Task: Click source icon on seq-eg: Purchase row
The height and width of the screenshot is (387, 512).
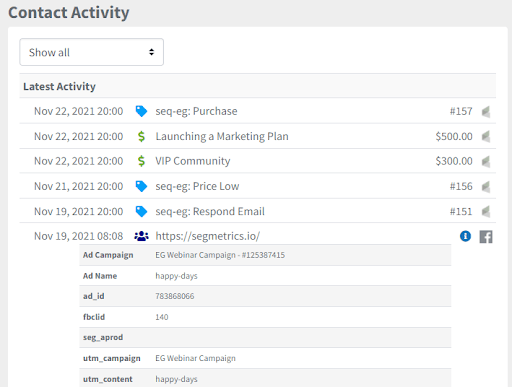Action: 486,111
